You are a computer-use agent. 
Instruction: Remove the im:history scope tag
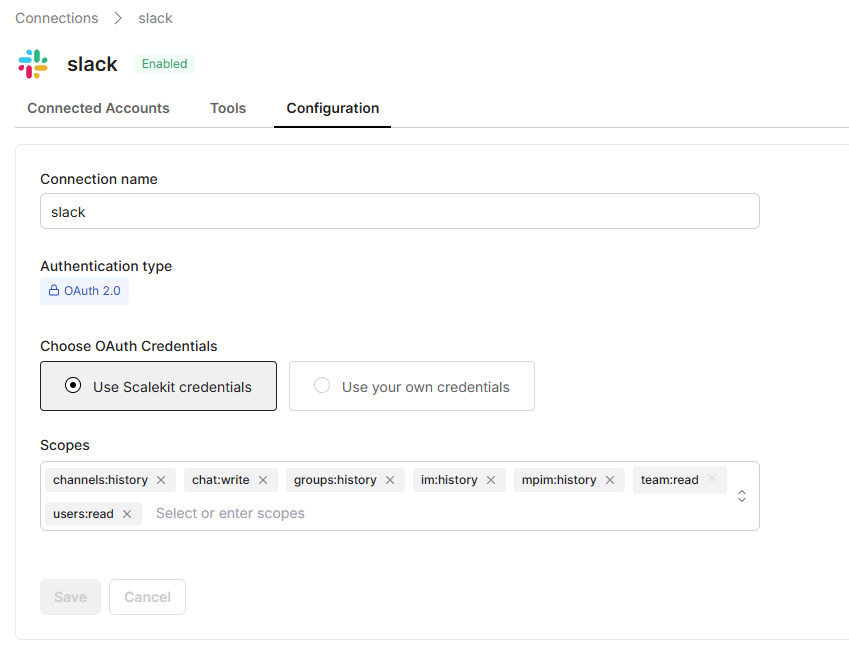coord(491,480)
